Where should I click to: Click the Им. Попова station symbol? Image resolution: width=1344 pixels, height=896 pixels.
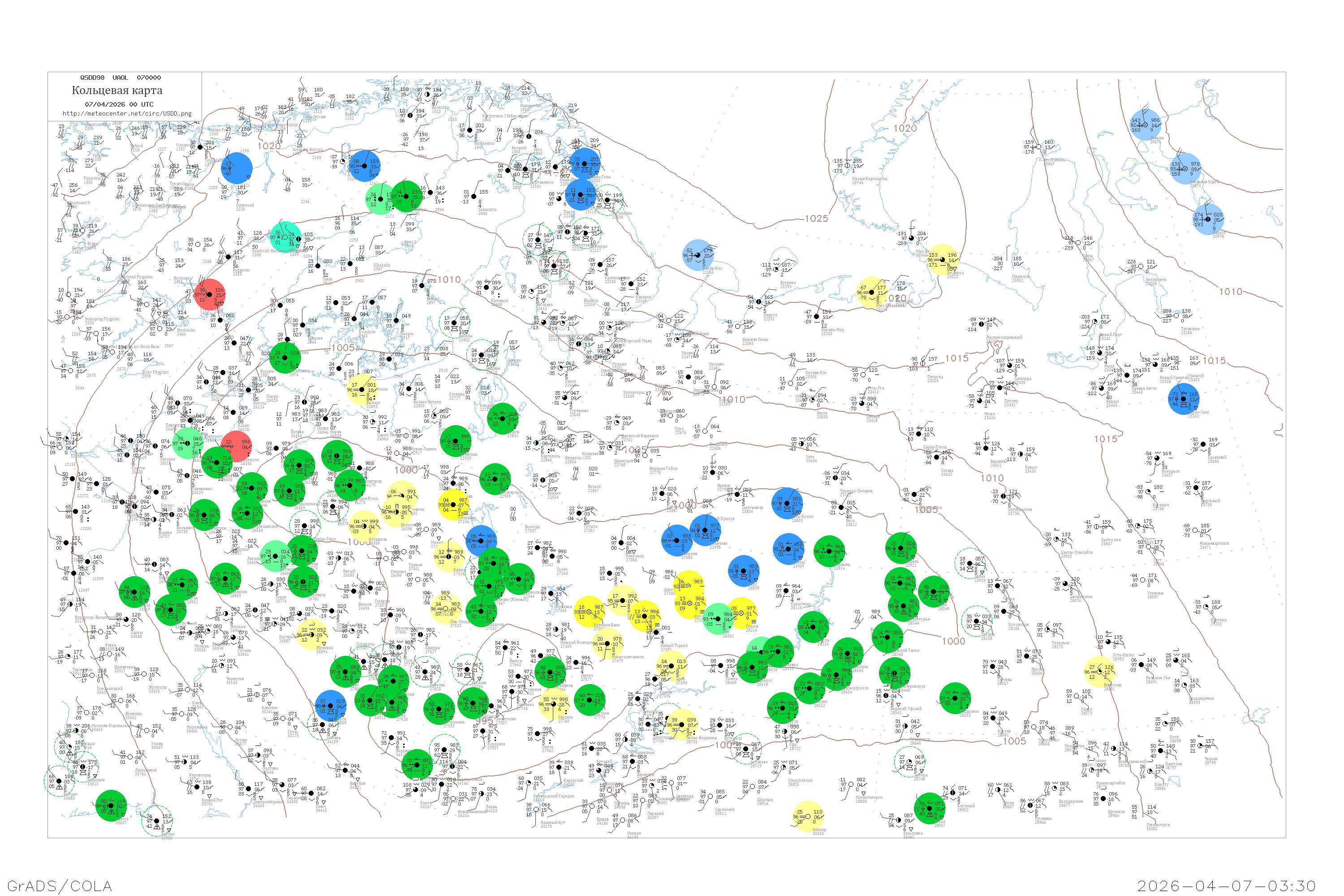coord(1039,147)
